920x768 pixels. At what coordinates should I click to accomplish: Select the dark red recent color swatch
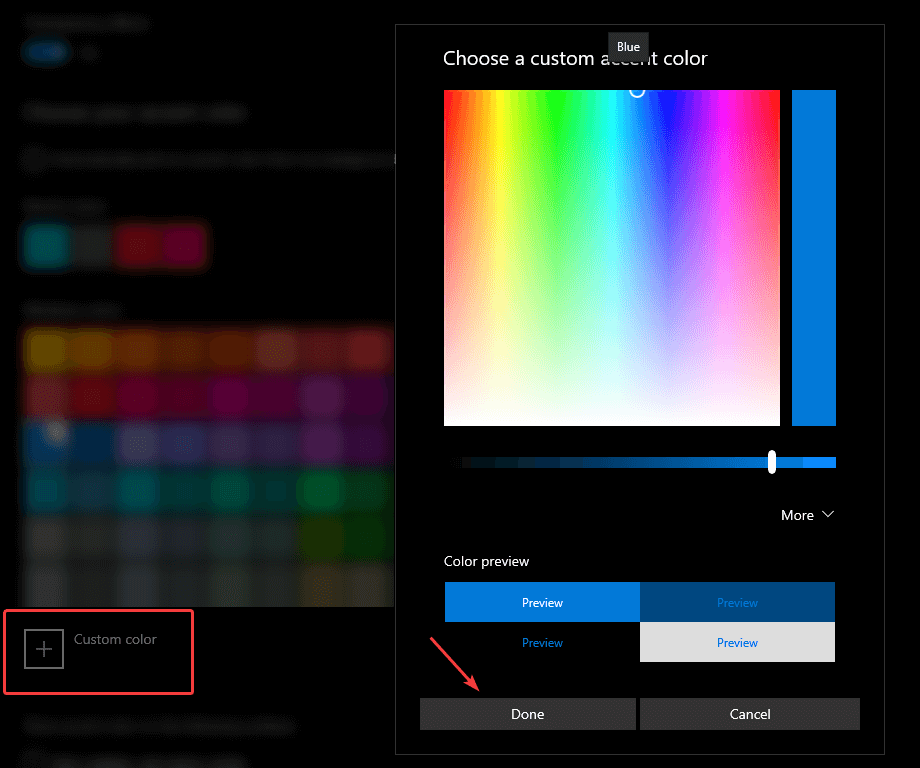141,245
